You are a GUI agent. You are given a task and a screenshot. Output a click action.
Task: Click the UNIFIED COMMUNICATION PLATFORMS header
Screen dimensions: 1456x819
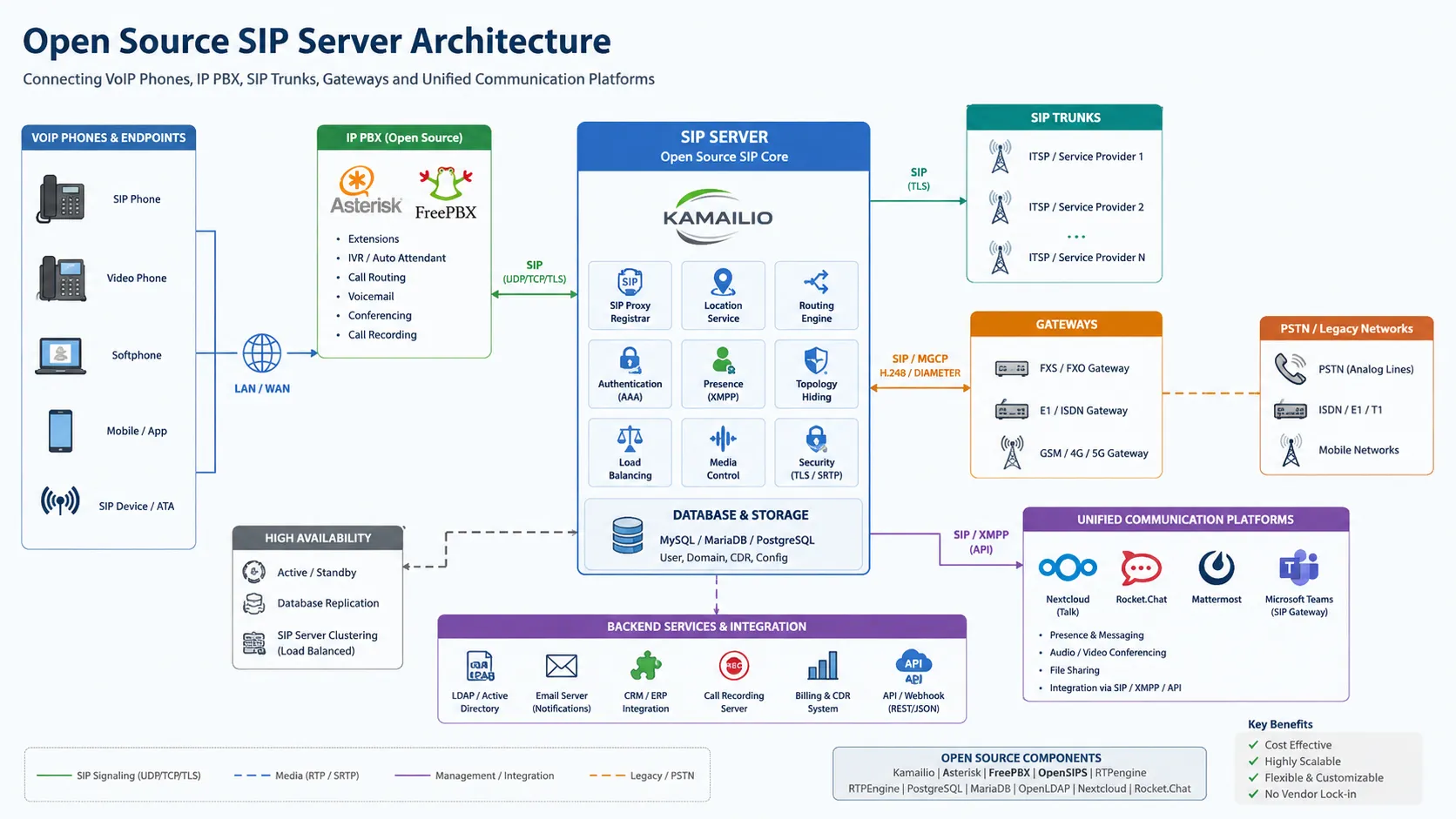tap(1185, 520)
